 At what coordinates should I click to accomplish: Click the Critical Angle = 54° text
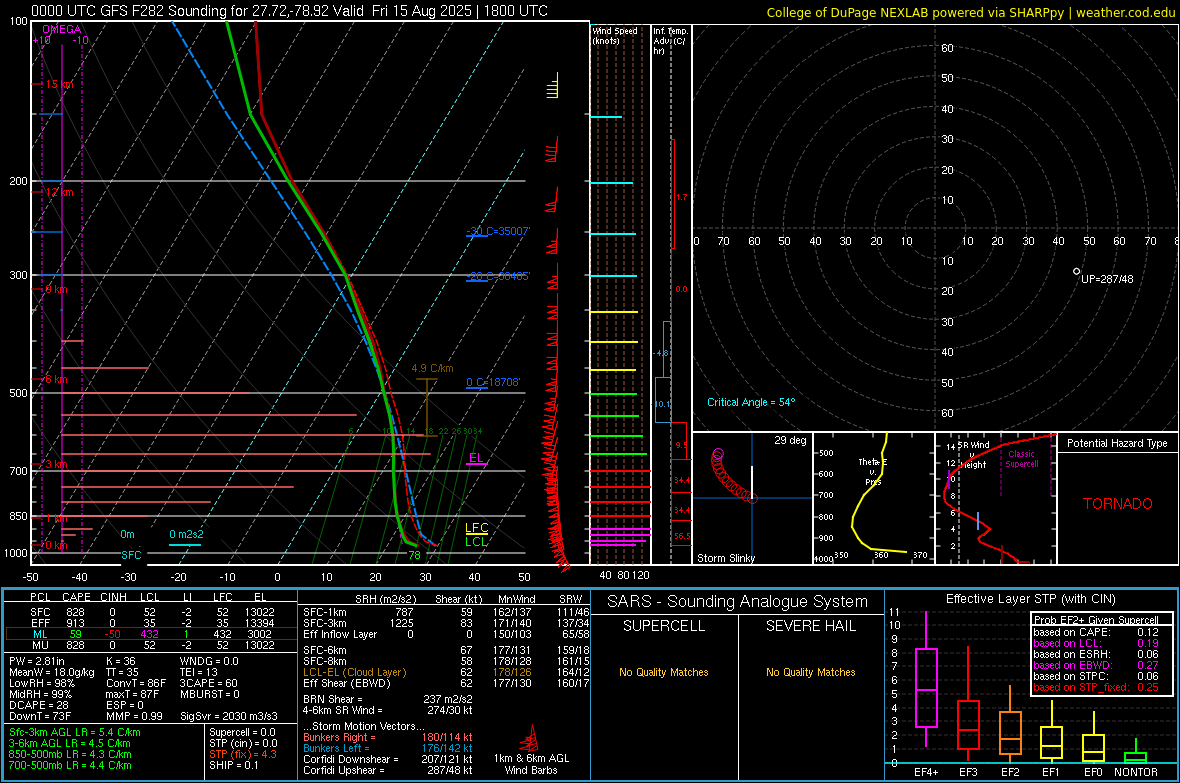(x=751, y=402)
